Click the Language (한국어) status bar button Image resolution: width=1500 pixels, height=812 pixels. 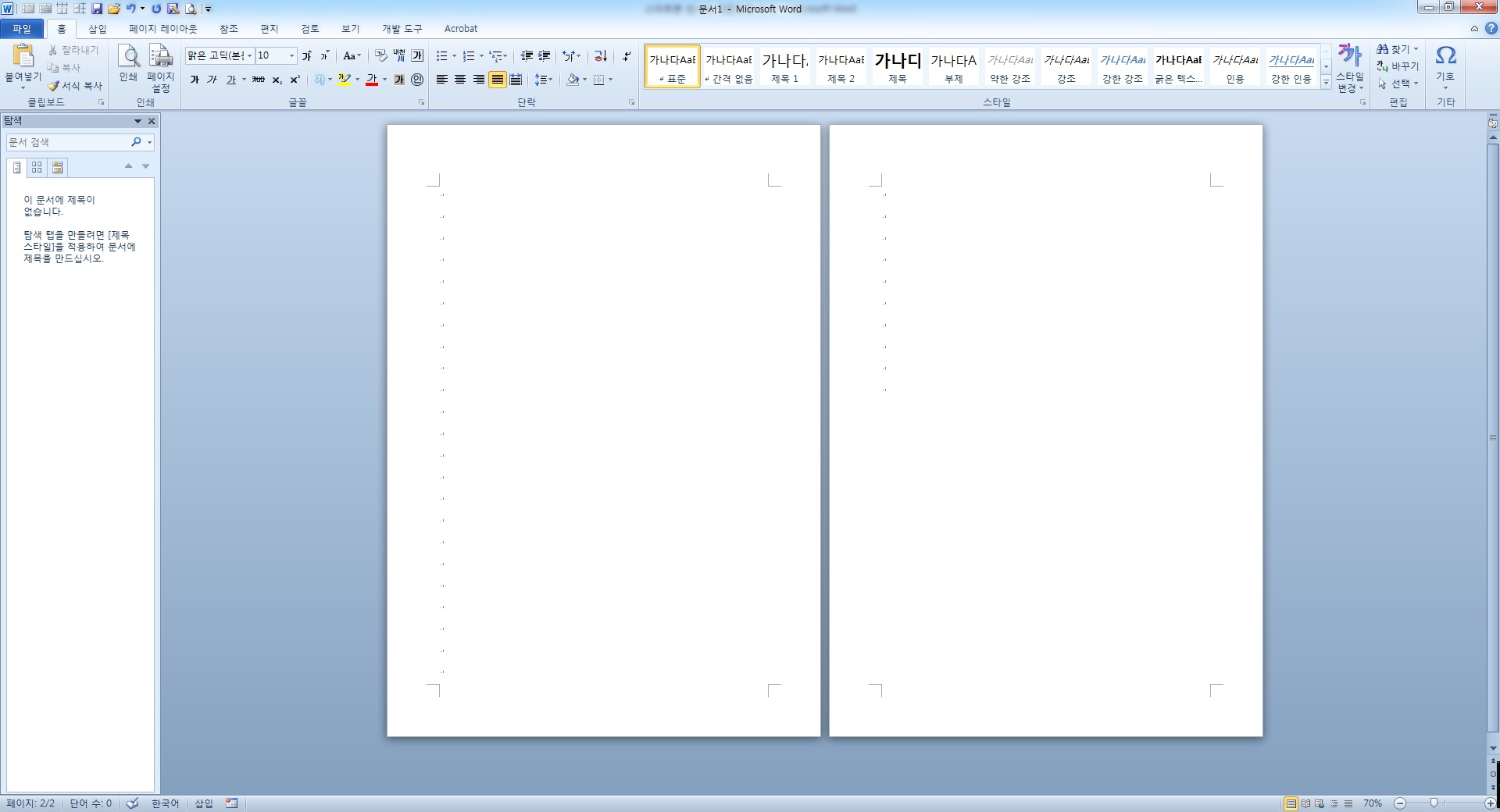tap(165, 803)
